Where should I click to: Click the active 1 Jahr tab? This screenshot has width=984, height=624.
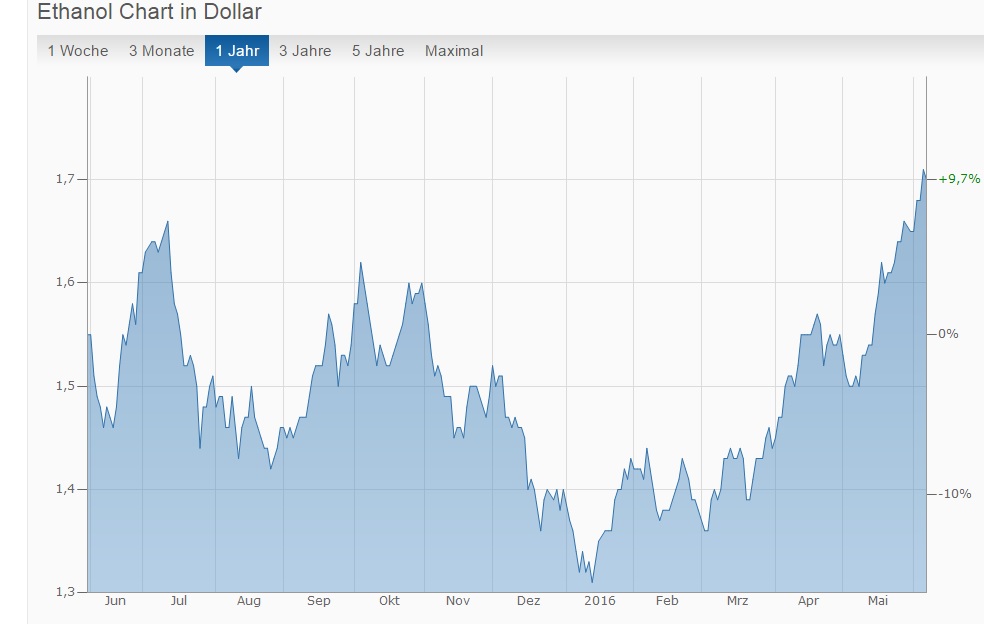(x=237, y=51)
